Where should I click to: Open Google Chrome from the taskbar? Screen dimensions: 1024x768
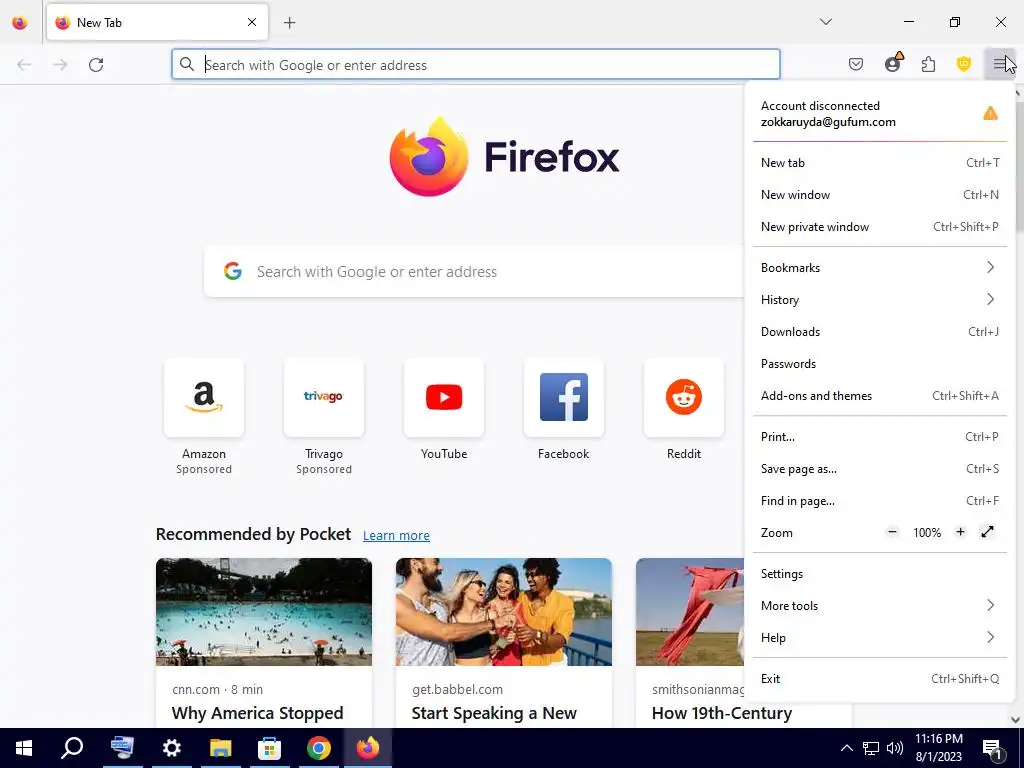click(x=319, y=748)
